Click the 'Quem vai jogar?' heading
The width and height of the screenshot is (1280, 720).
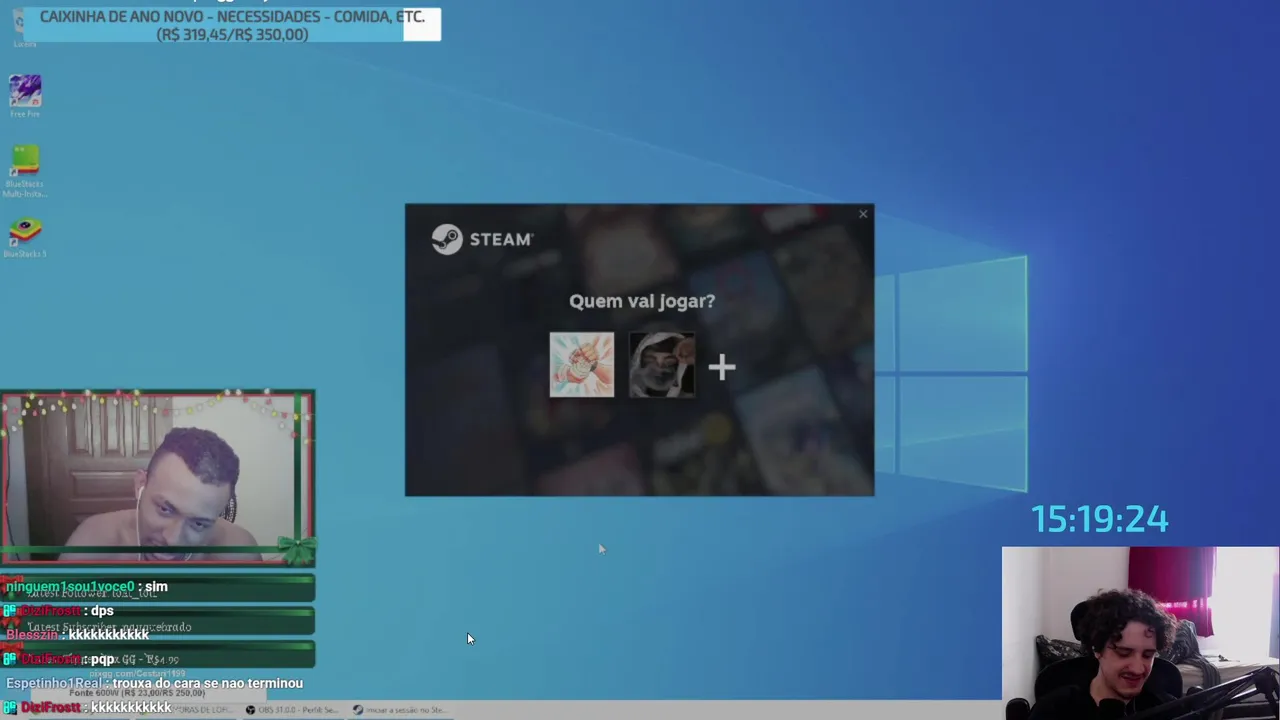(x=642, y=301)
